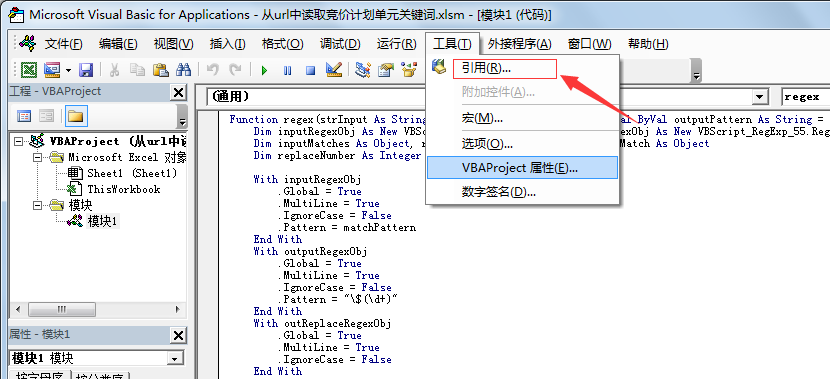This screenshot has height=379, width=830.
Task: Close the 工程 - VBAProject pane
Action: tap(178, 93)
